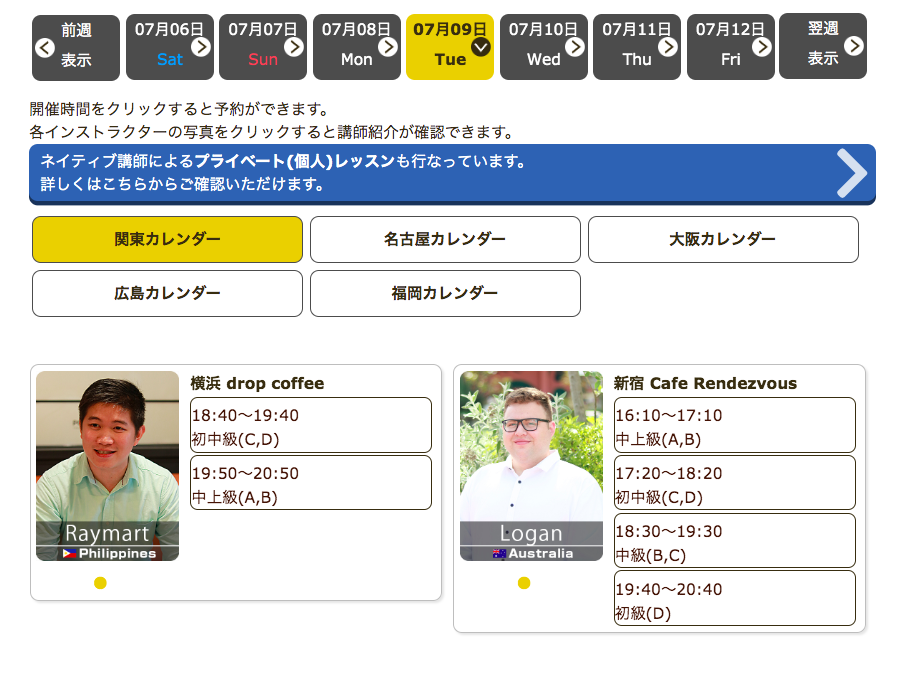Click the arrow icon on 07月06日 Sat
This screenshot has height=687, width=907.
click(x=201, y=46)
